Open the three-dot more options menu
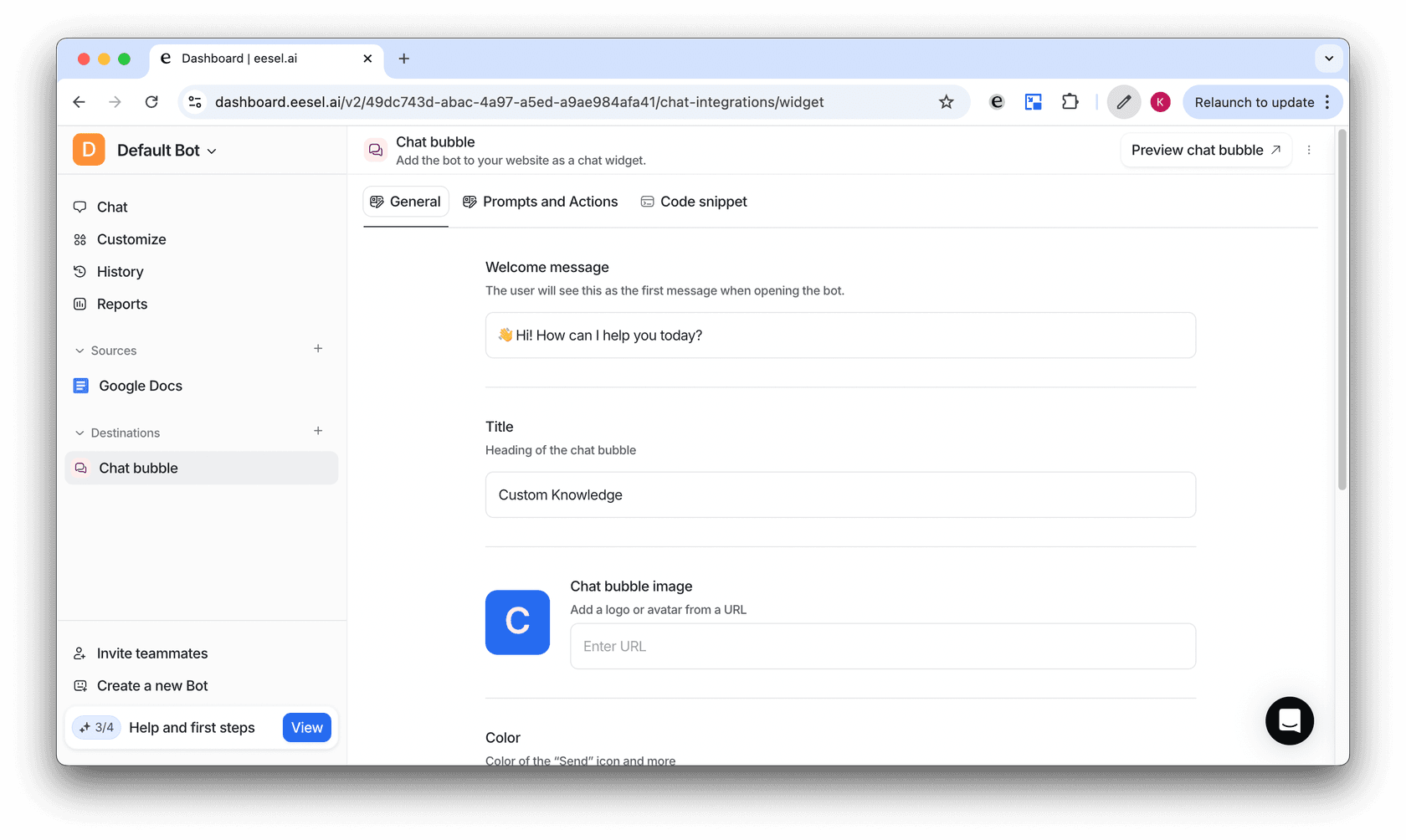 (x=1309, y=151)
